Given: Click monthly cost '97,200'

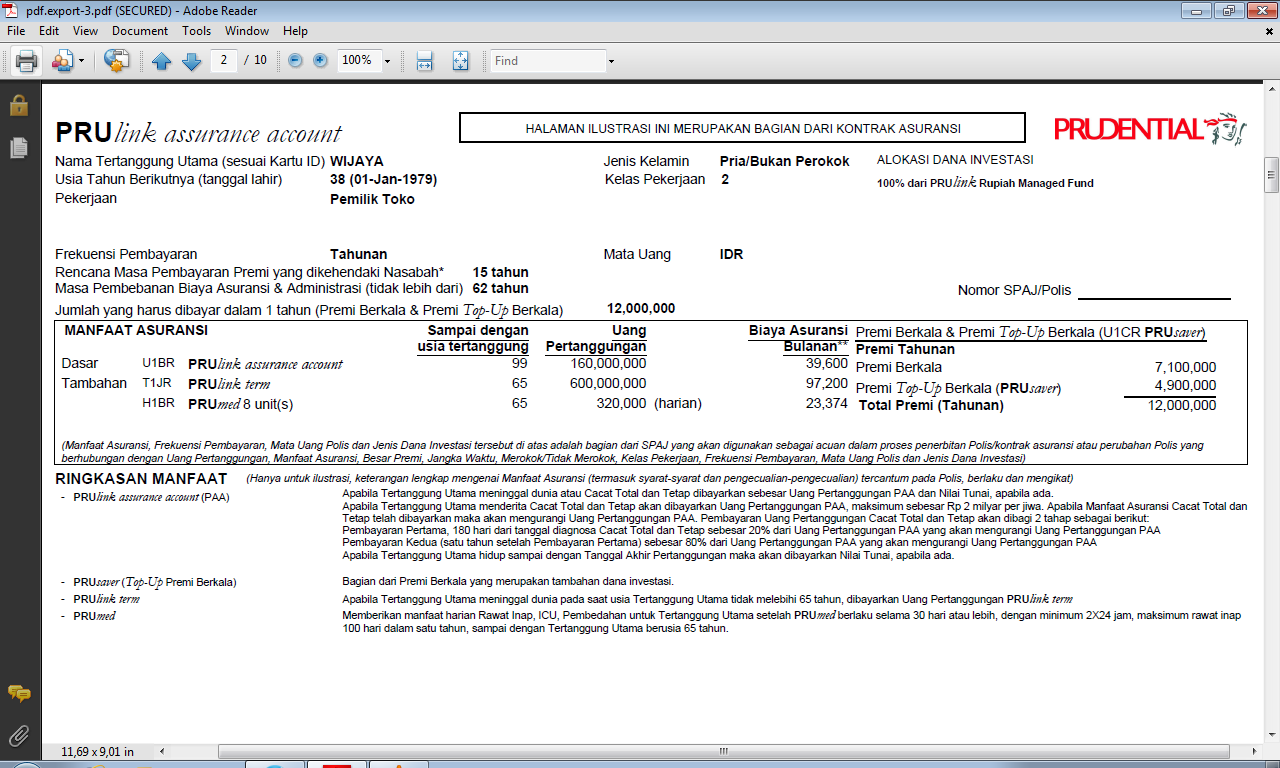Looking at the screenshot, I should pos(826,383).
